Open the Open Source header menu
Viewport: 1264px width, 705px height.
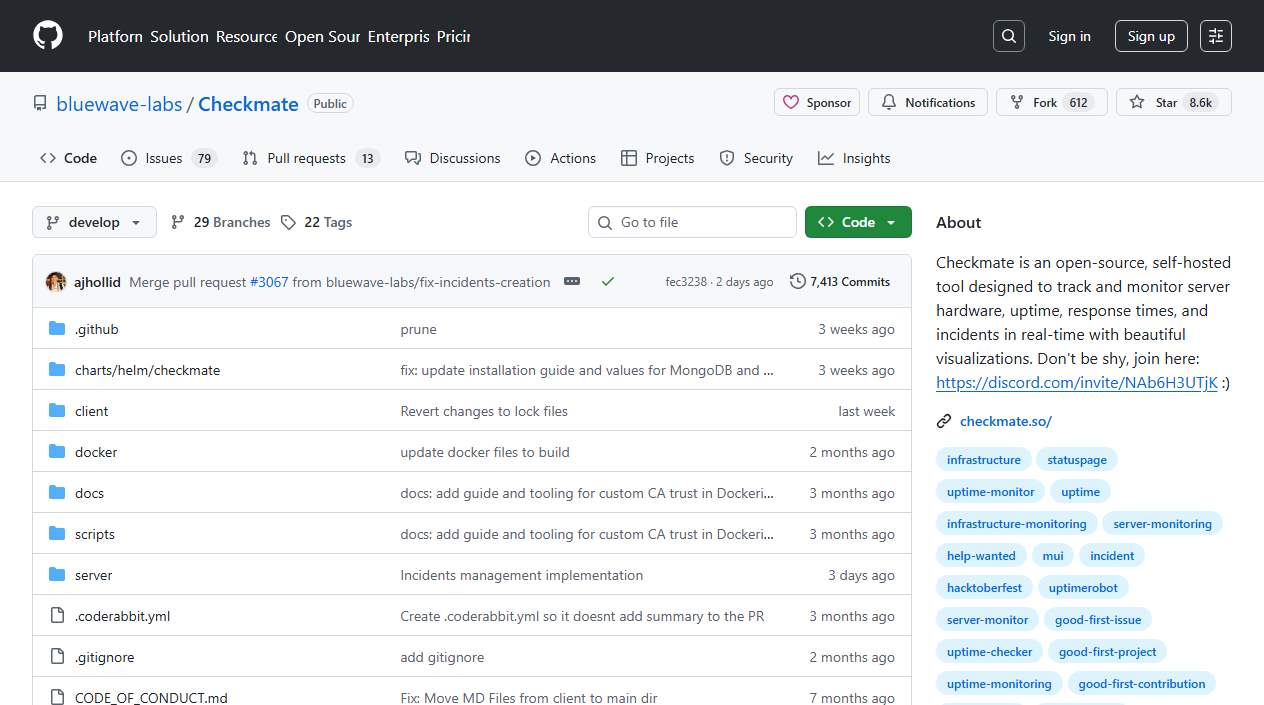pyautogui.click(x=322, y=36)
